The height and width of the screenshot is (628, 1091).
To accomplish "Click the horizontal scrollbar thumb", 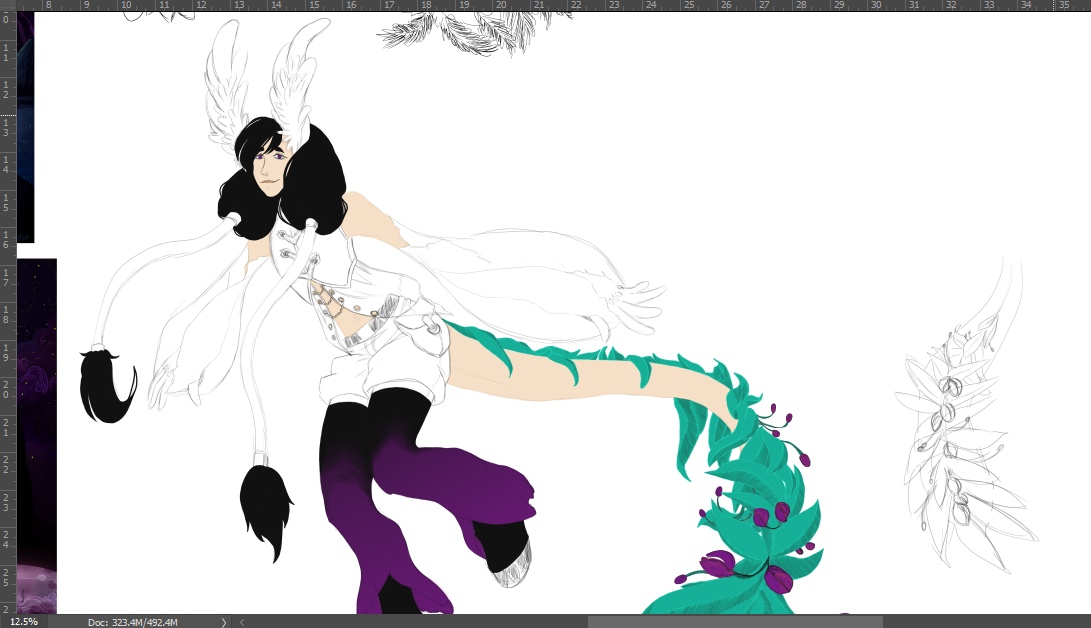I will [x=735, y=621].
